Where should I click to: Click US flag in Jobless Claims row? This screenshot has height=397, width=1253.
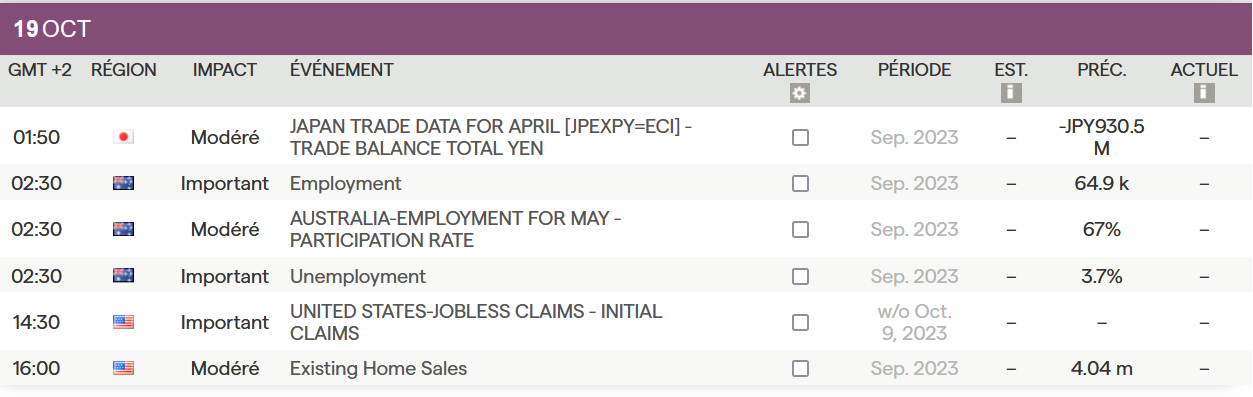(124, 322)
